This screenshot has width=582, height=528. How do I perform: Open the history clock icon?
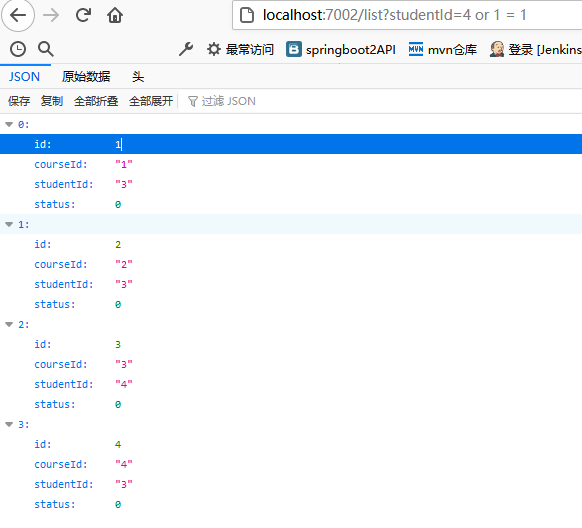coord(18,49)
